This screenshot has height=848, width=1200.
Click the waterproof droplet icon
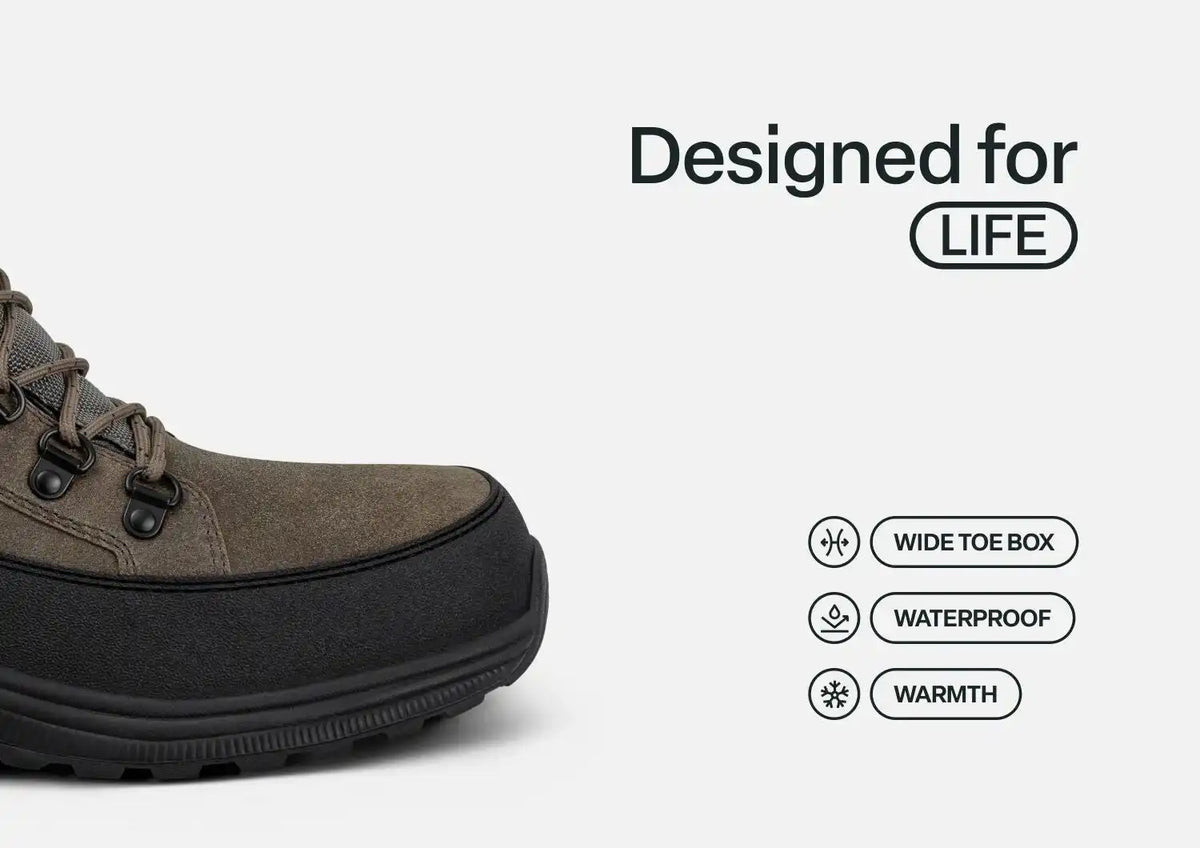click(x=833, y=618)
